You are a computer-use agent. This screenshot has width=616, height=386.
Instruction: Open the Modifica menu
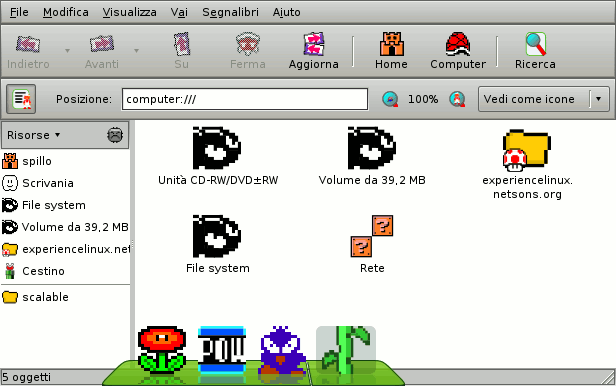coord(66,12)
